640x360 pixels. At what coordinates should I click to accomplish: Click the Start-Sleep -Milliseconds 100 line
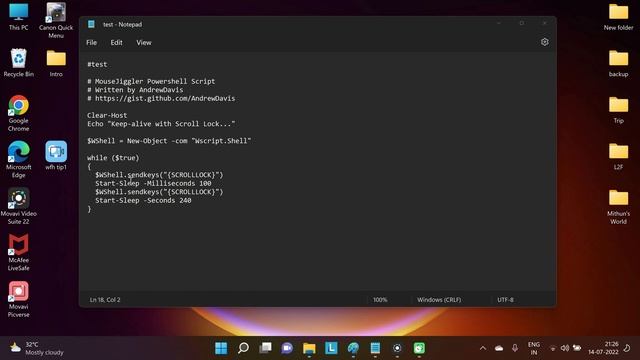[153, 183]
